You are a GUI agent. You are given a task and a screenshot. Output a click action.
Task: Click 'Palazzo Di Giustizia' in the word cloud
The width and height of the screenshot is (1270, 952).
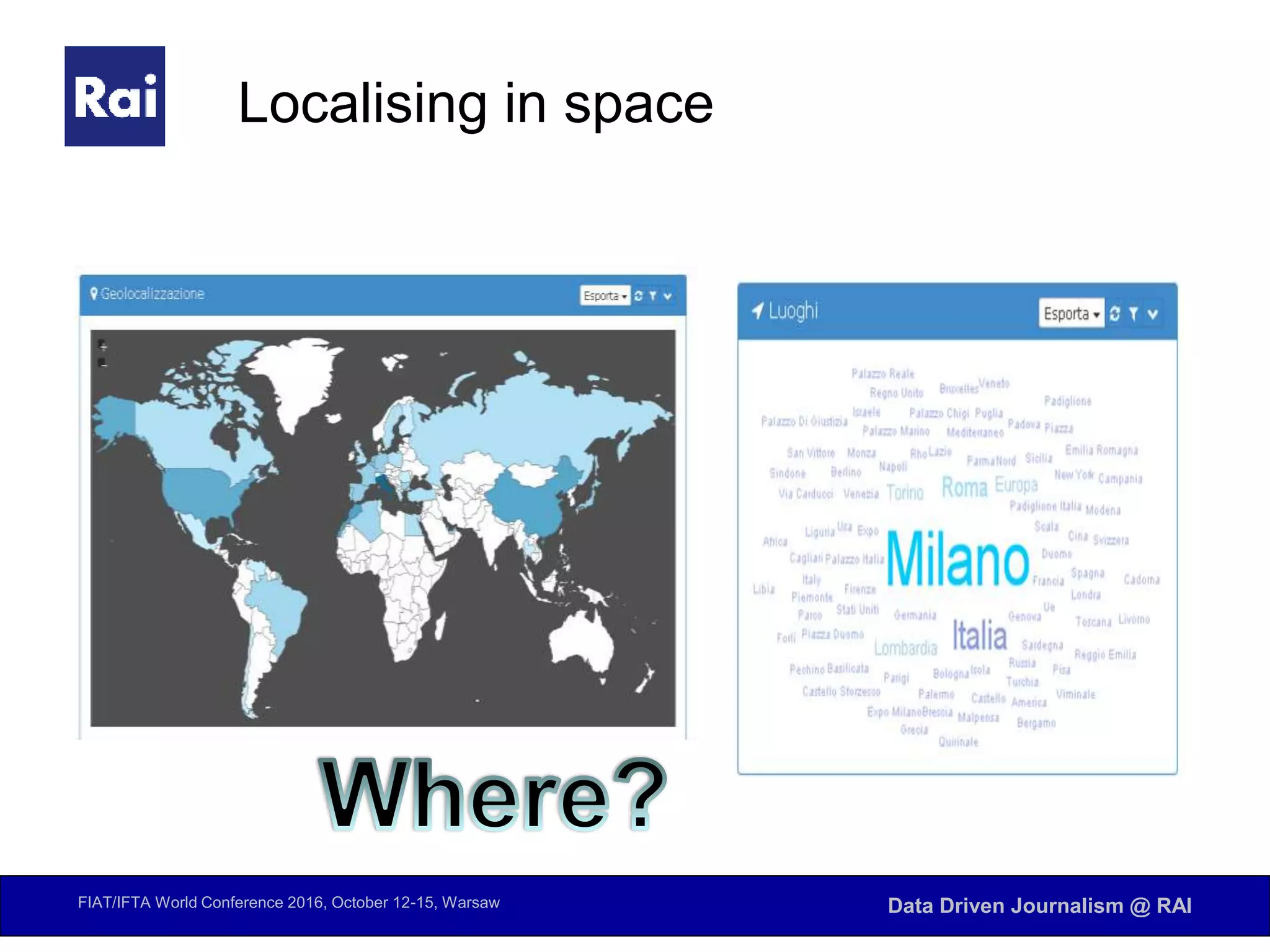pos(804,421)
